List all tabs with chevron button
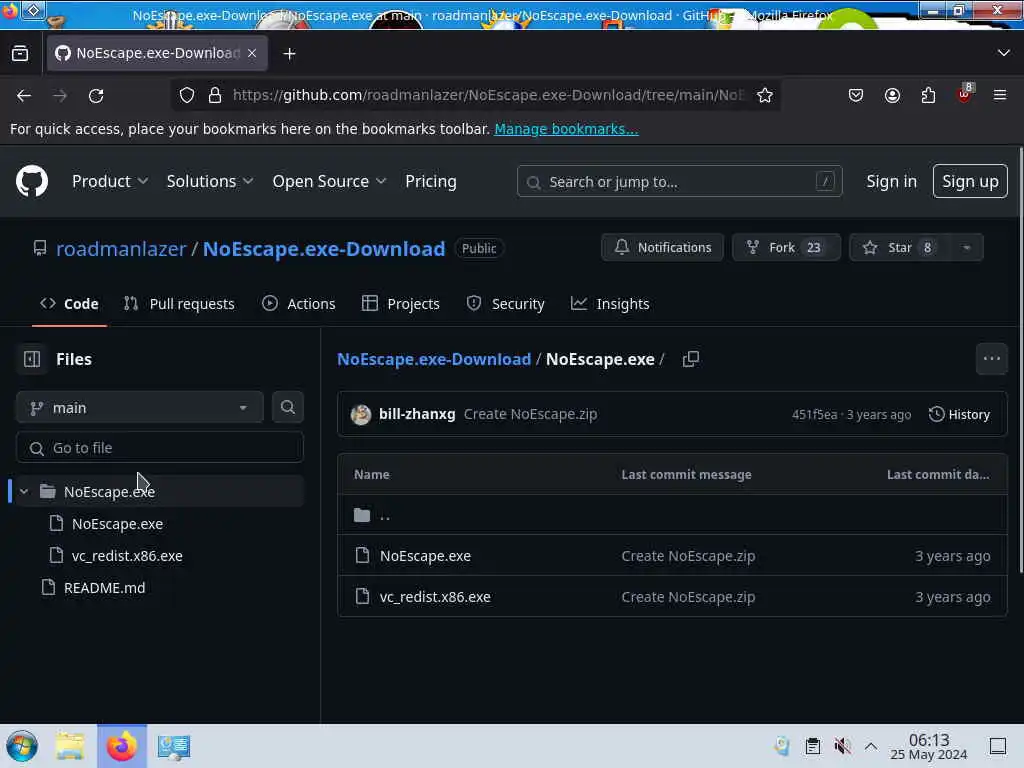Viewport: 1024px width, 768px height. point(1004,53)
